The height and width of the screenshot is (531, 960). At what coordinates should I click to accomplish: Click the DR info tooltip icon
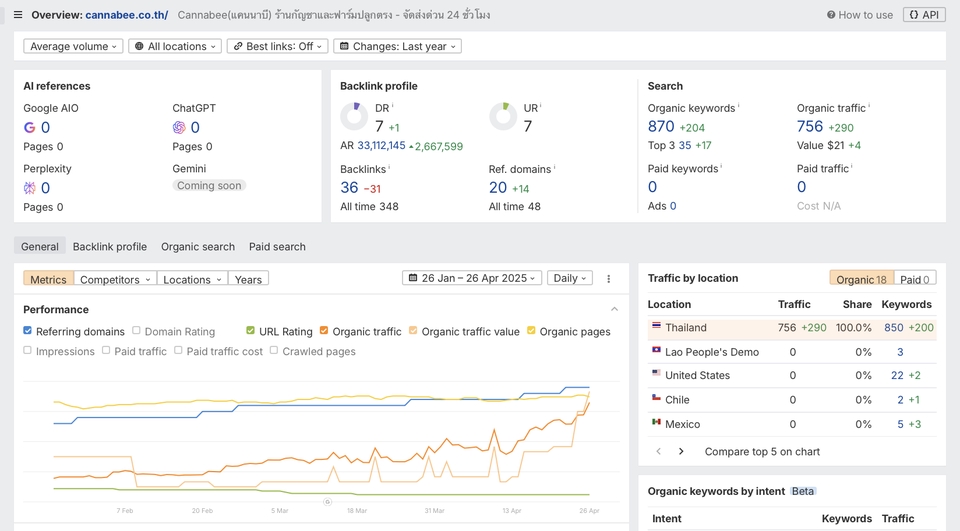click(392, 105)
